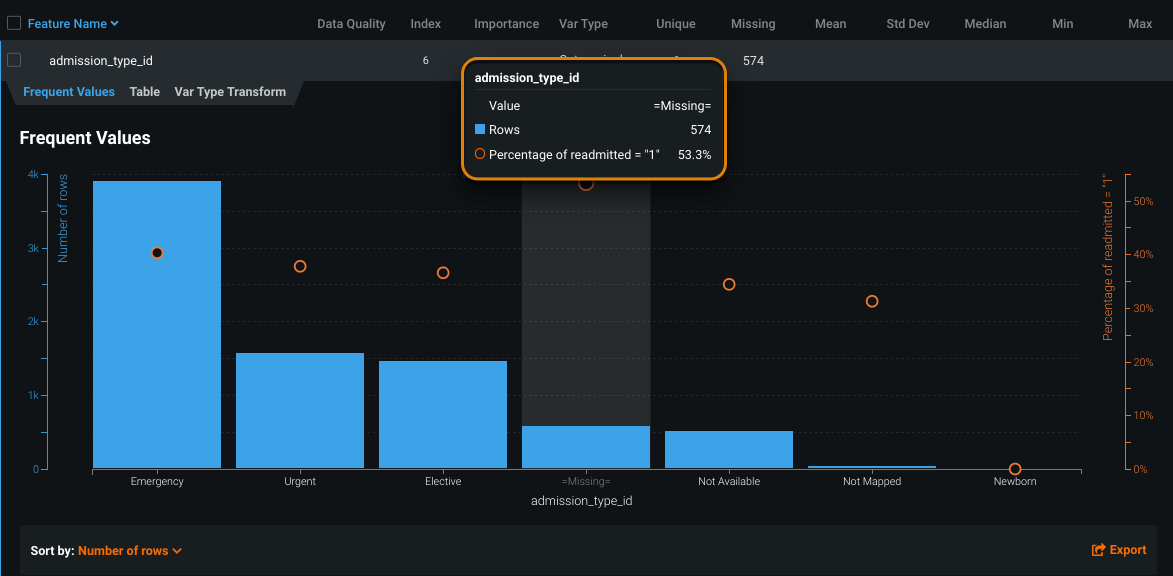The width and height of the screenshot is (1173, 576).
Task: Click the blue Rows legend swatch
Action: (x=480, y=129)
